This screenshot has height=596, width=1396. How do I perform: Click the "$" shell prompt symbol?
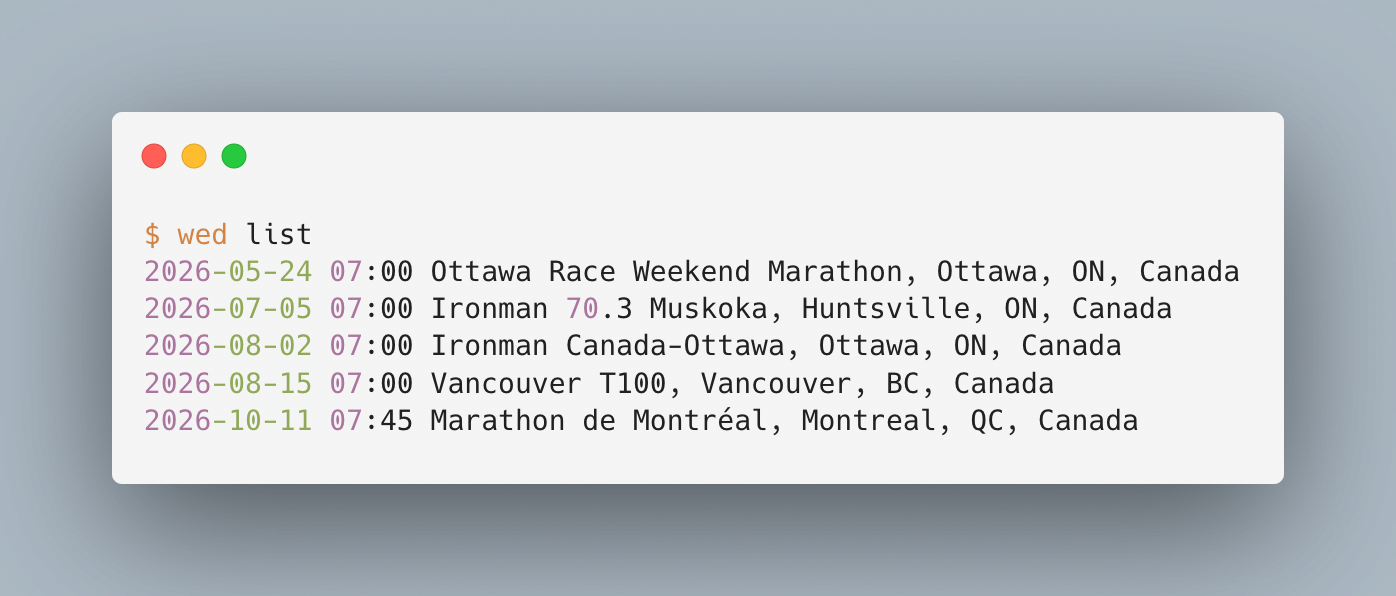(x=152, y=235)
